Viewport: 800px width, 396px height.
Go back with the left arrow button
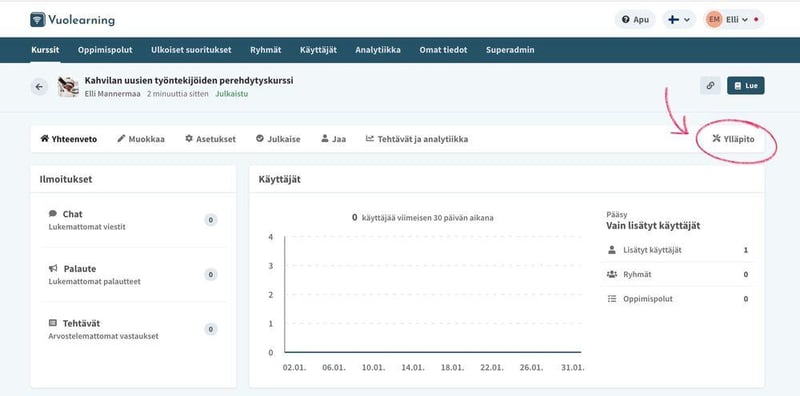click(39, 87)
